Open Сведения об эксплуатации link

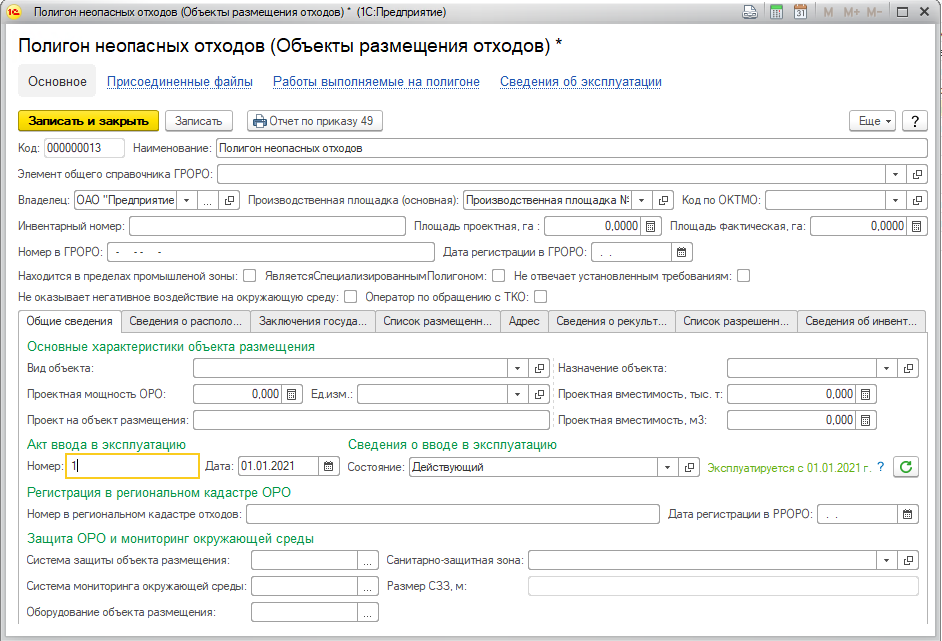(x=581, y=82)
